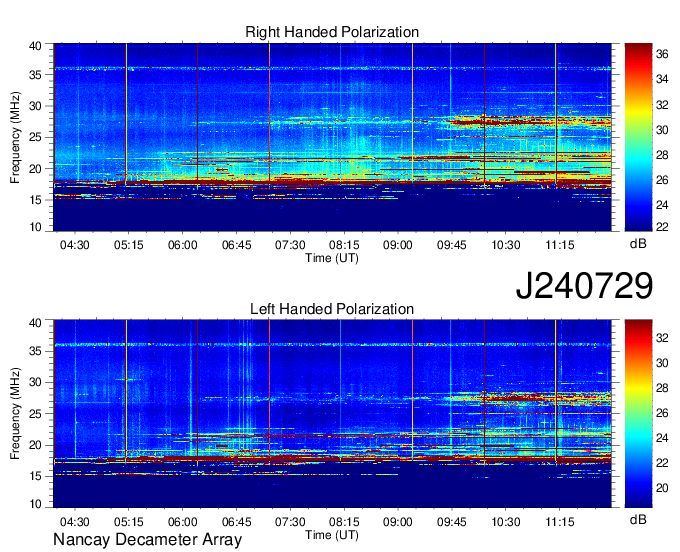Click the bottom plot's 'Frequency (MHz)' axis label

[x=15, y=414]
